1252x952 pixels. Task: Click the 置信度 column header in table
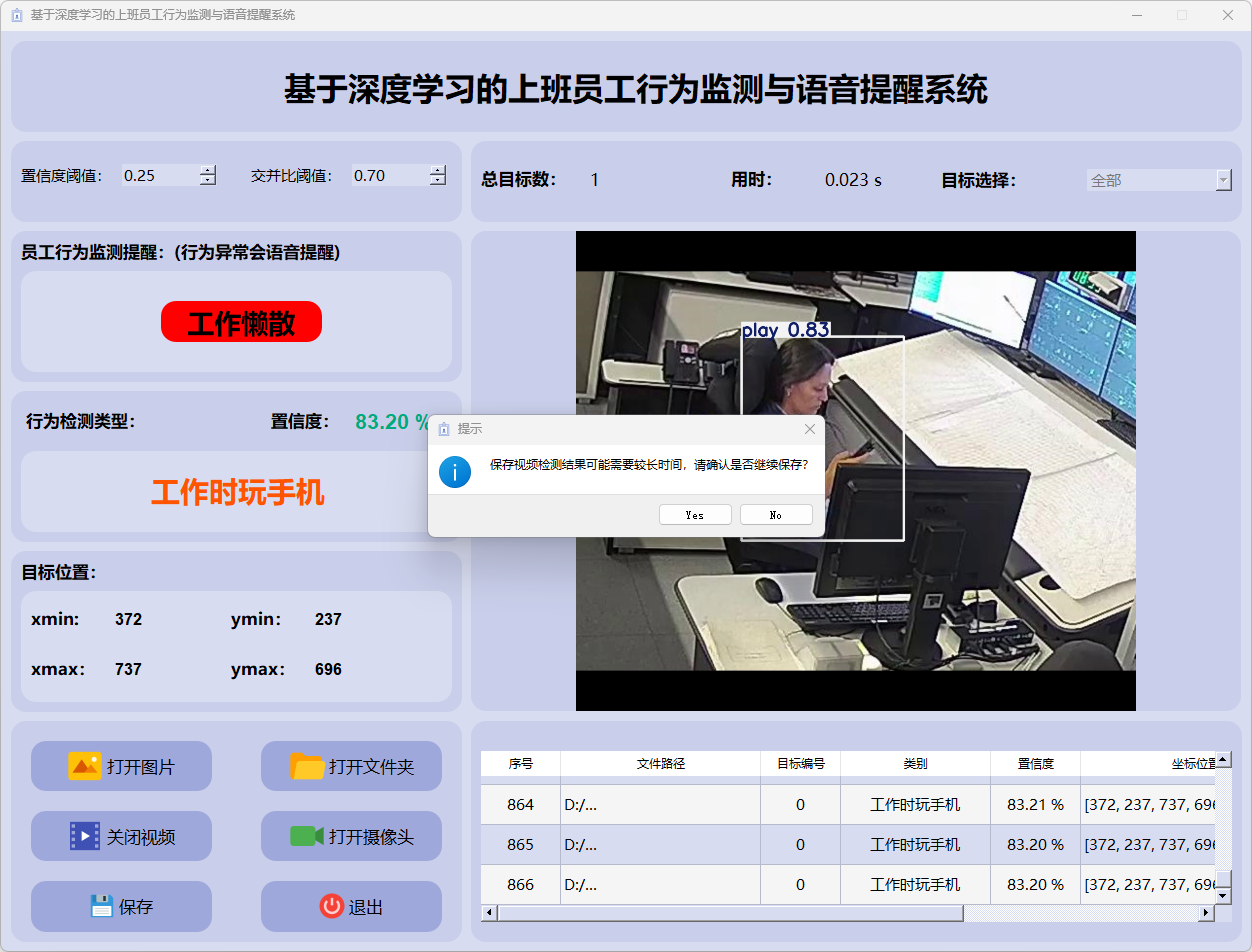(x=1035, y=763)
